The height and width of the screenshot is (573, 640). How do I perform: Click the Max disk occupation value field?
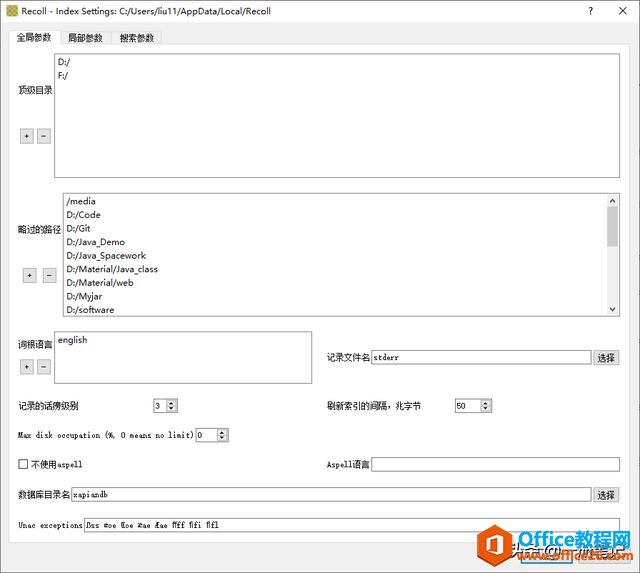206,435
